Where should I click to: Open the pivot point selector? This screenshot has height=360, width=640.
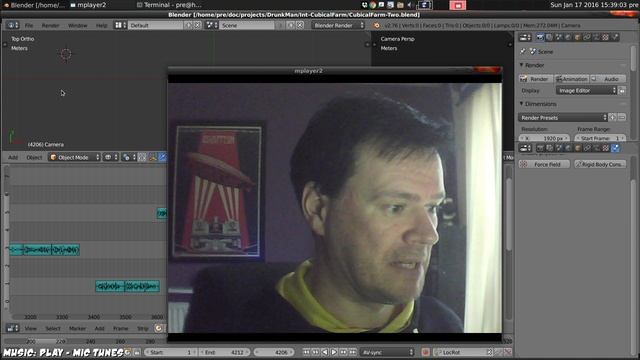tap(128, 158)
